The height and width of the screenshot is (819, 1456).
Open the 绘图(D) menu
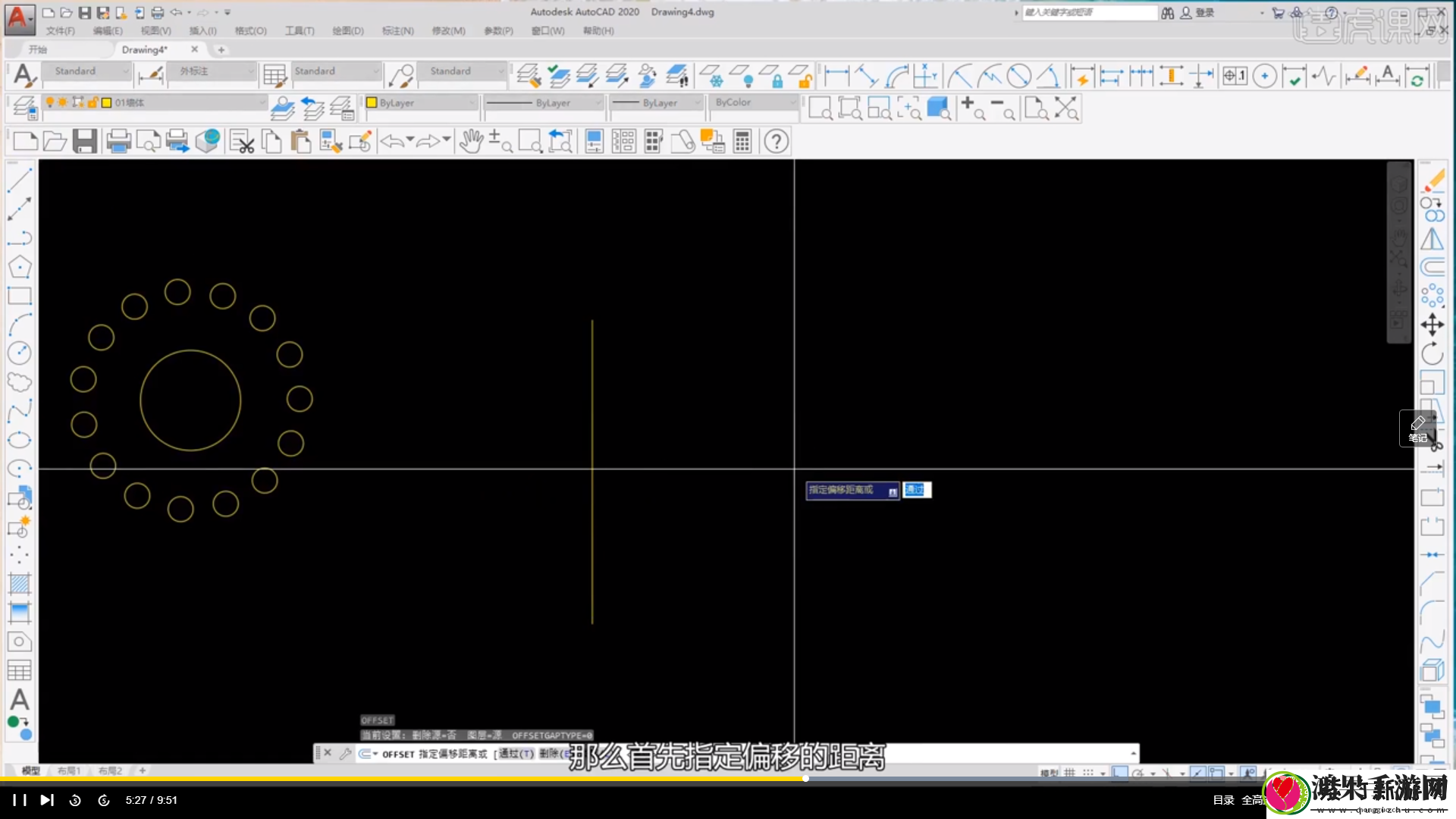click(348, 30)
